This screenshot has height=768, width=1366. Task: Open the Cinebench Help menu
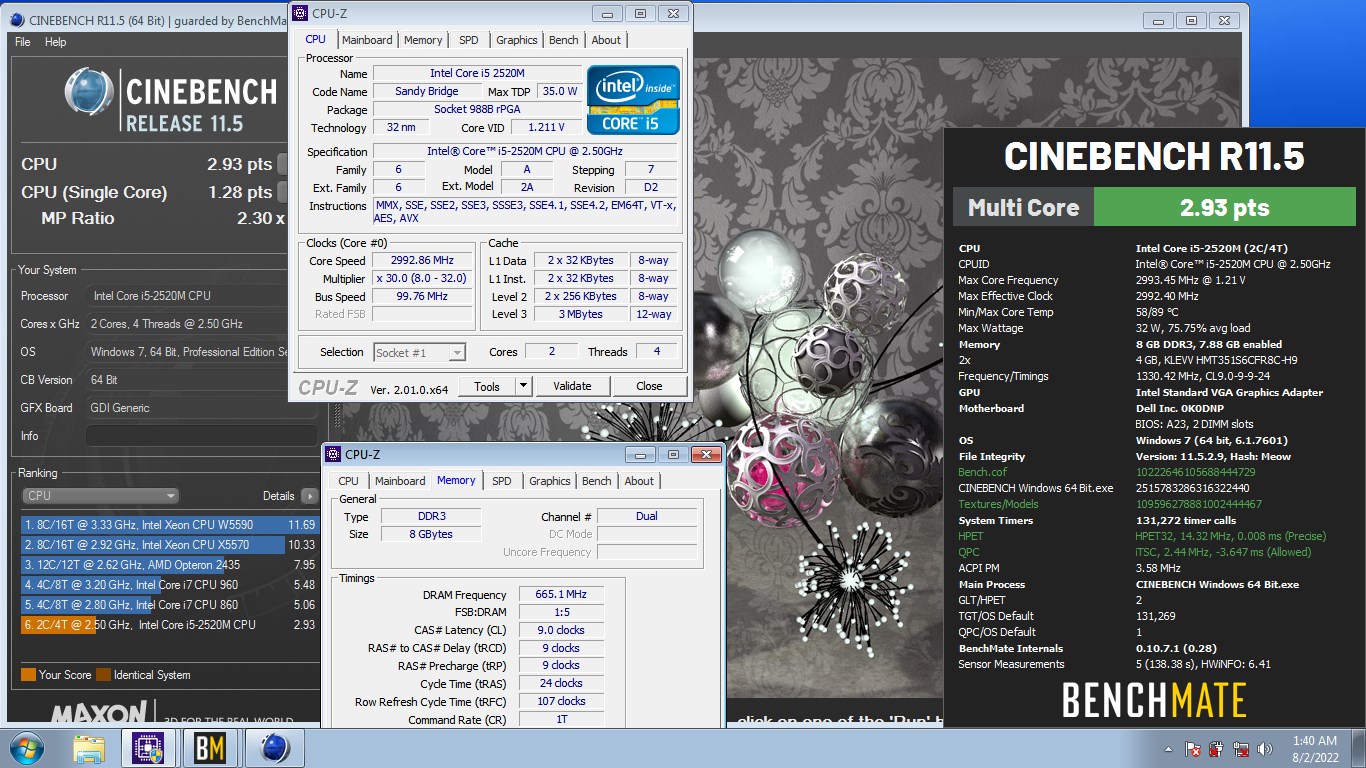(x=55, y=42)
